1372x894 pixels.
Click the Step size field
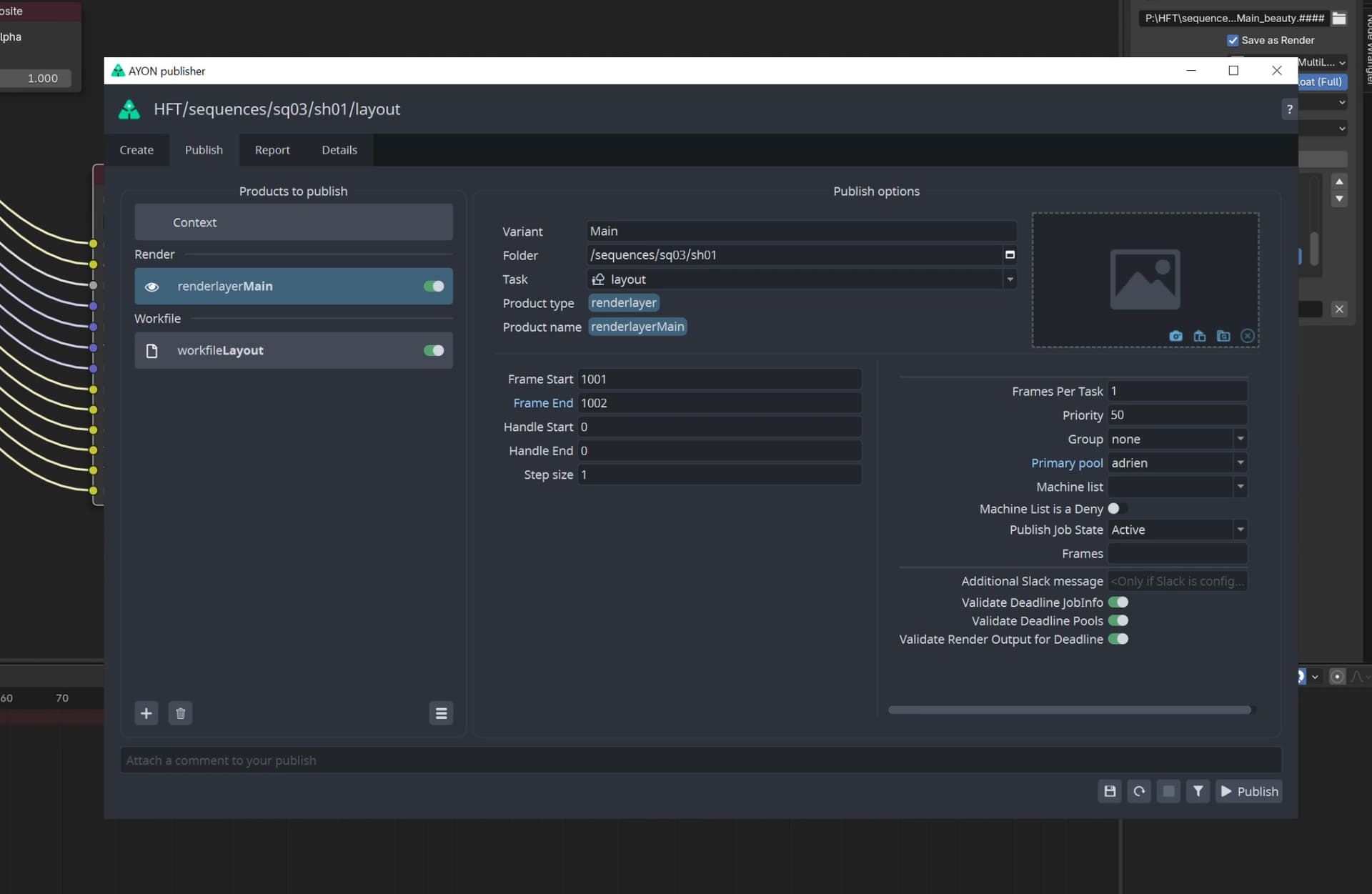coord(720,475)
